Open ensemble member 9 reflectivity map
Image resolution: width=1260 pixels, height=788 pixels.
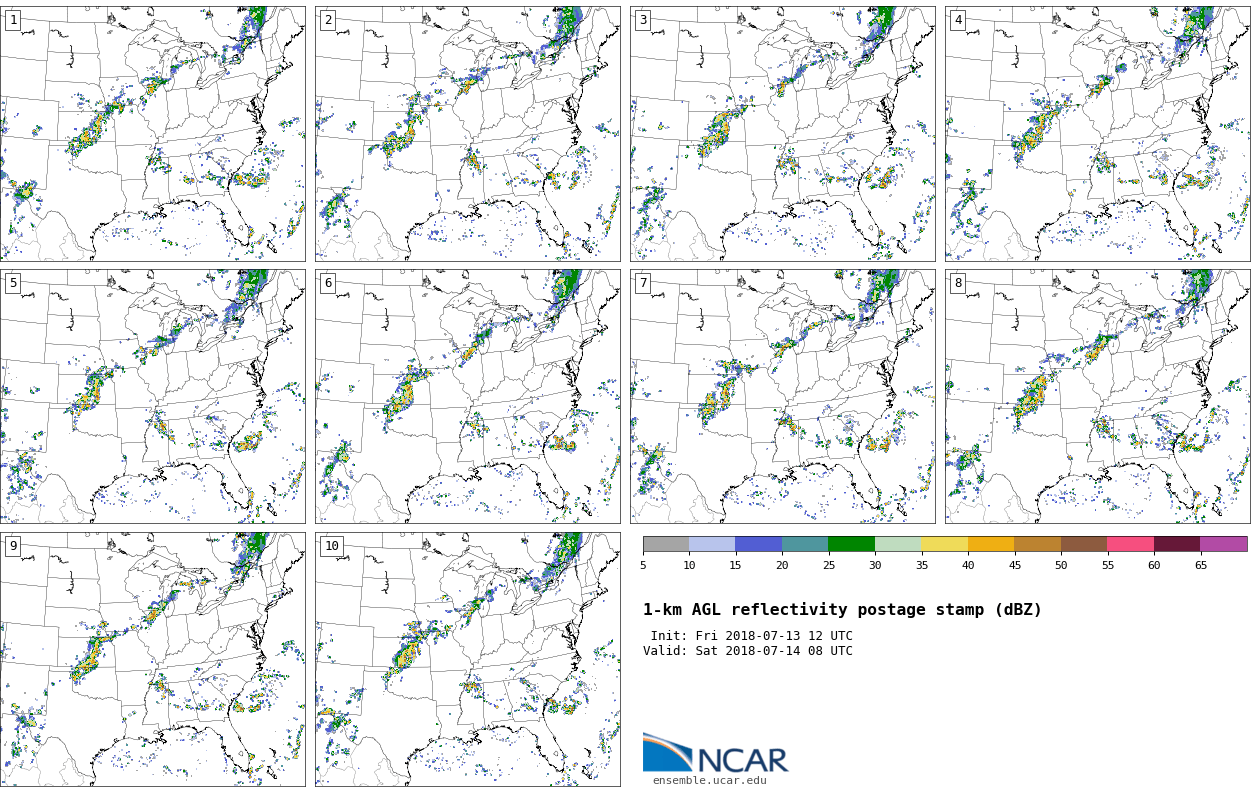[153, 660]
